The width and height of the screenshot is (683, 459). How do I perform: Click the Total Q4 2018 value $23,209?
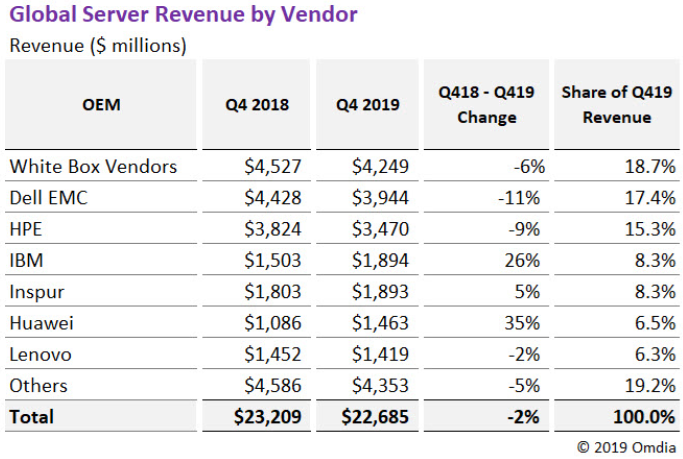267,417
